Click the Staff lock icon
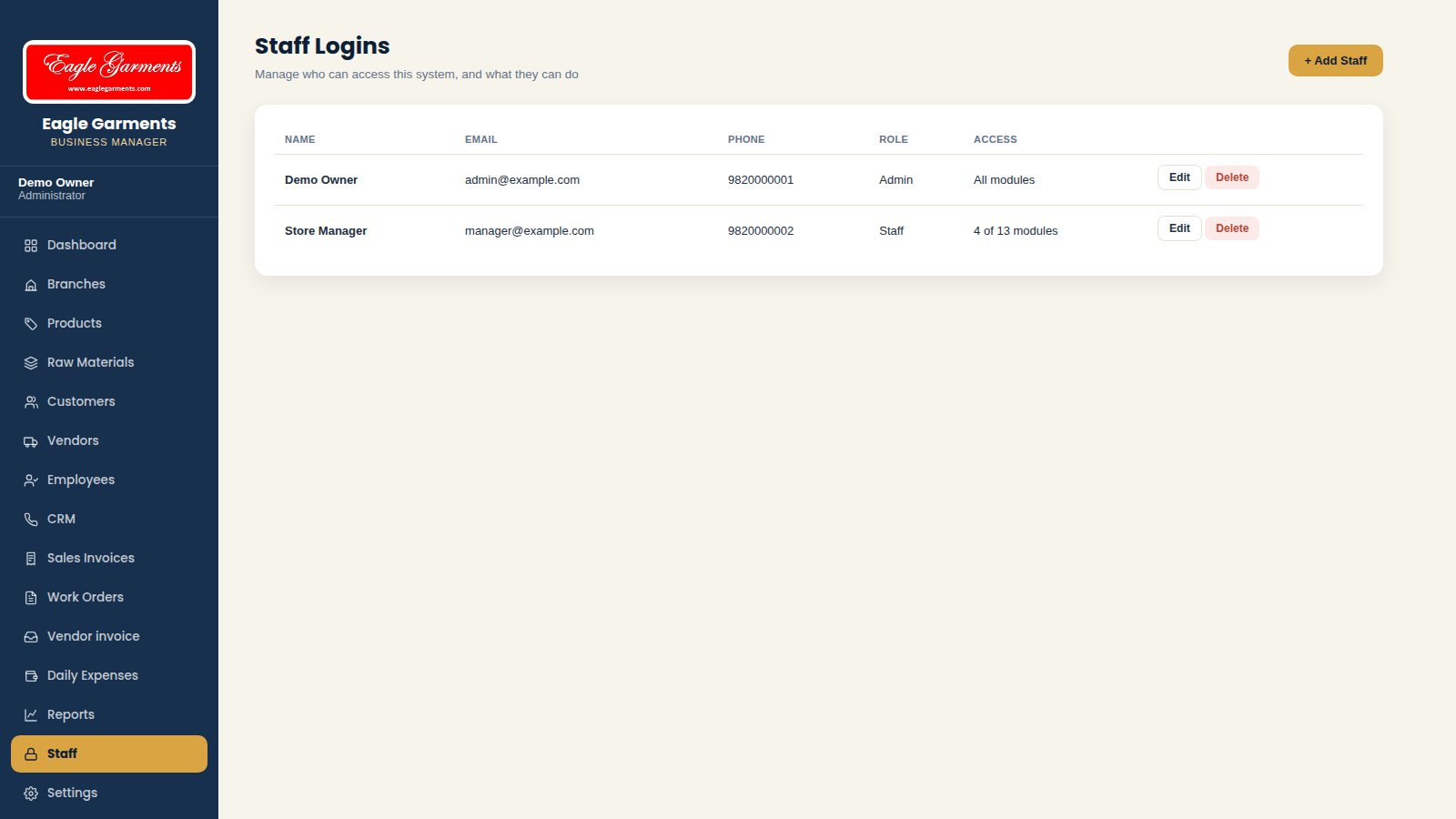 click(x=31, y=754)
